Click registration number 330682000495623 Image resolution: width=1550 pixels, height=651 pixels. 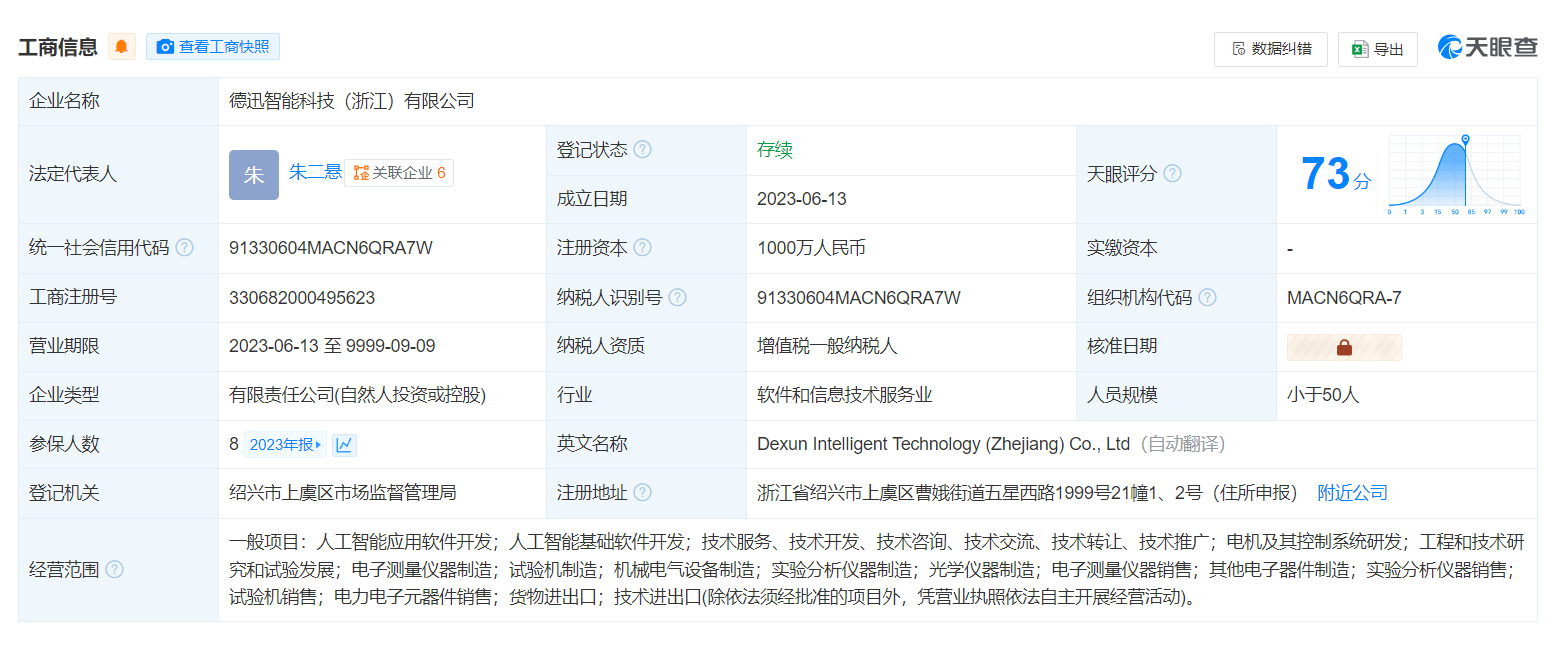(302, 297)
